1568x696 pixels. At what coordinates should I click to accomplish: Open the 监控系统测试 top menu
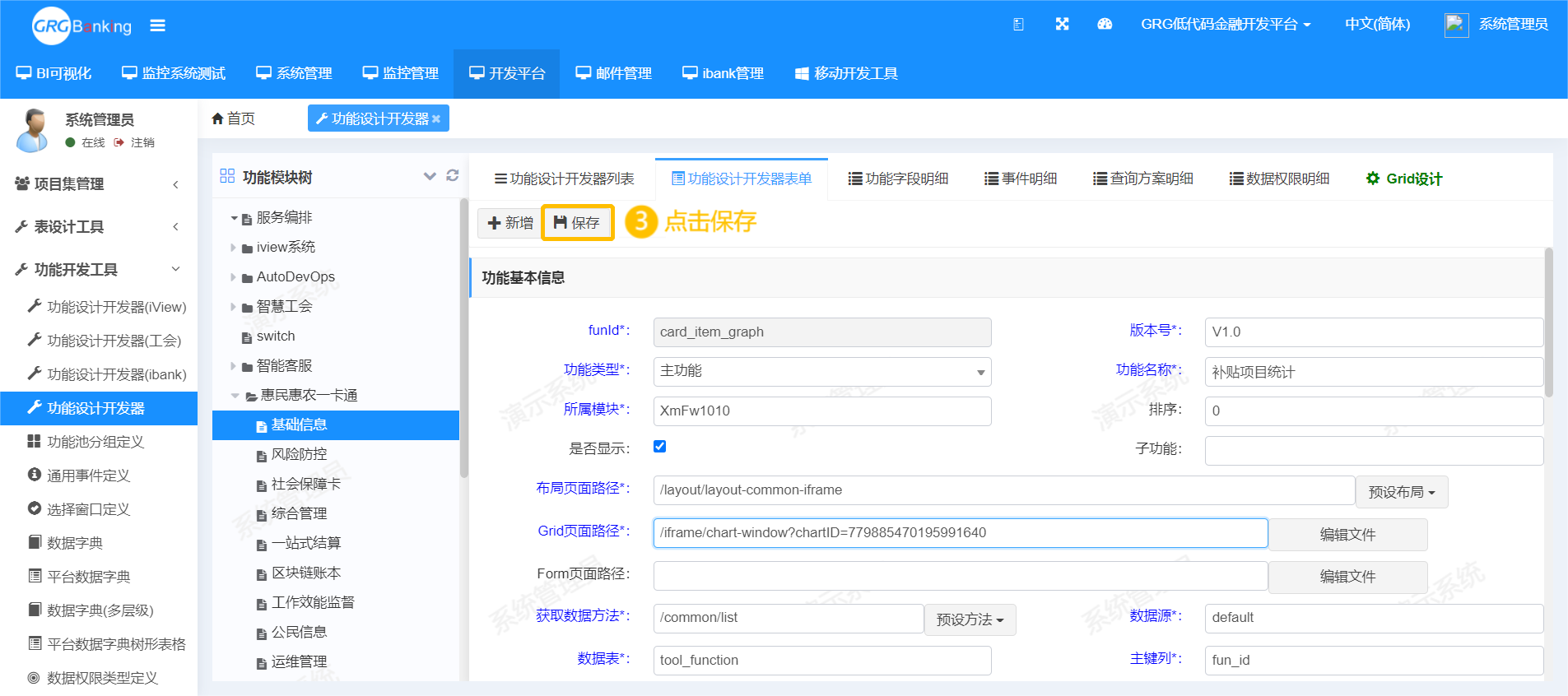[174, 73]
